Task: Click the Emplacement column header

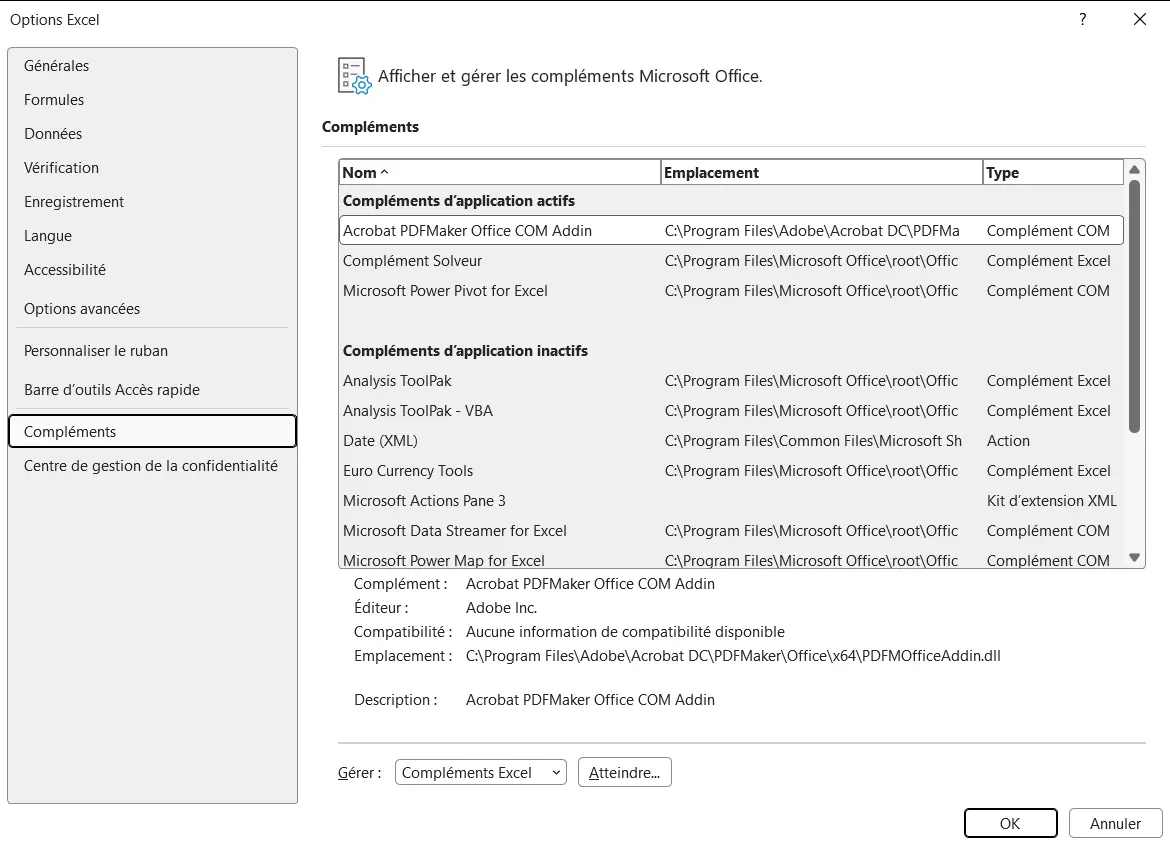Action: (x=822, y=172)
